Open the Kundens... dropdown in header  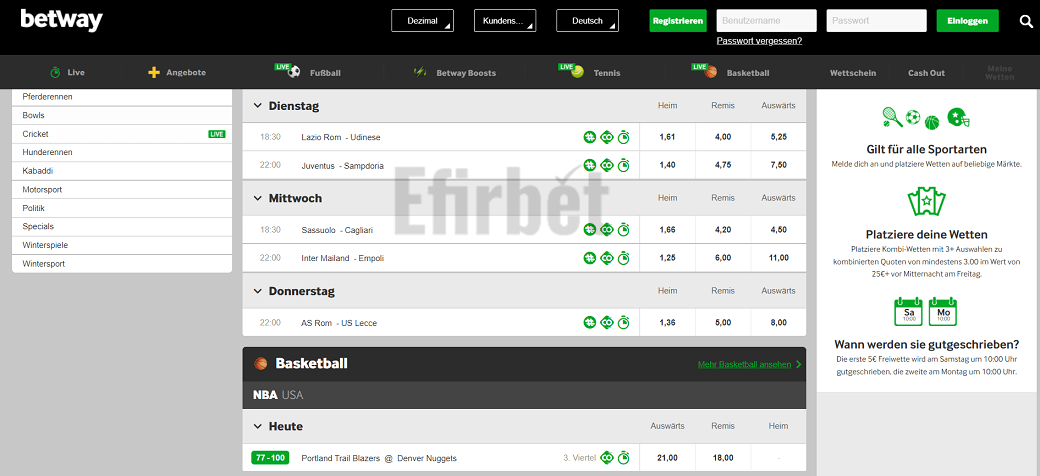(505, 21)
